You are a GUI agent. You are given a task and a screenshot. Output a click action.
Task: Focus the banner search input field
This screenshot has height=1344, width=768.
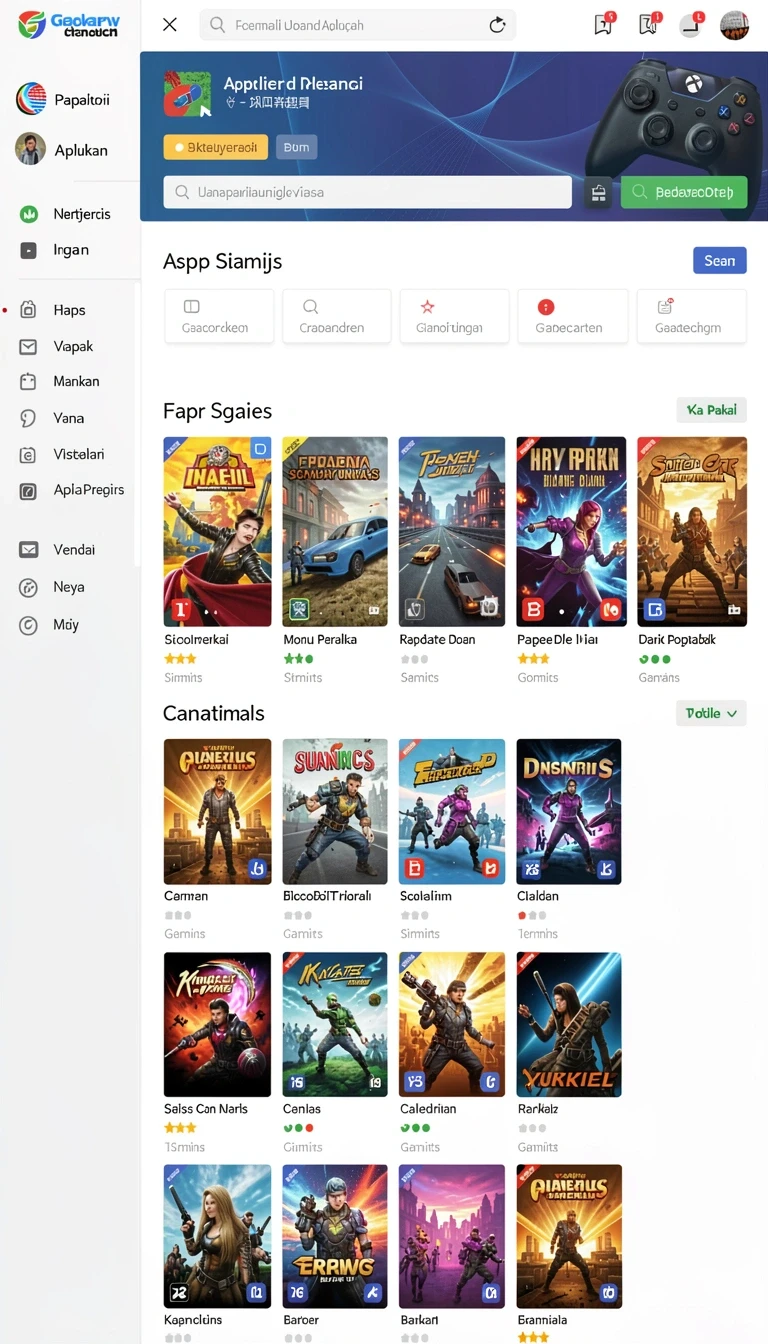(x=368, y=192)
